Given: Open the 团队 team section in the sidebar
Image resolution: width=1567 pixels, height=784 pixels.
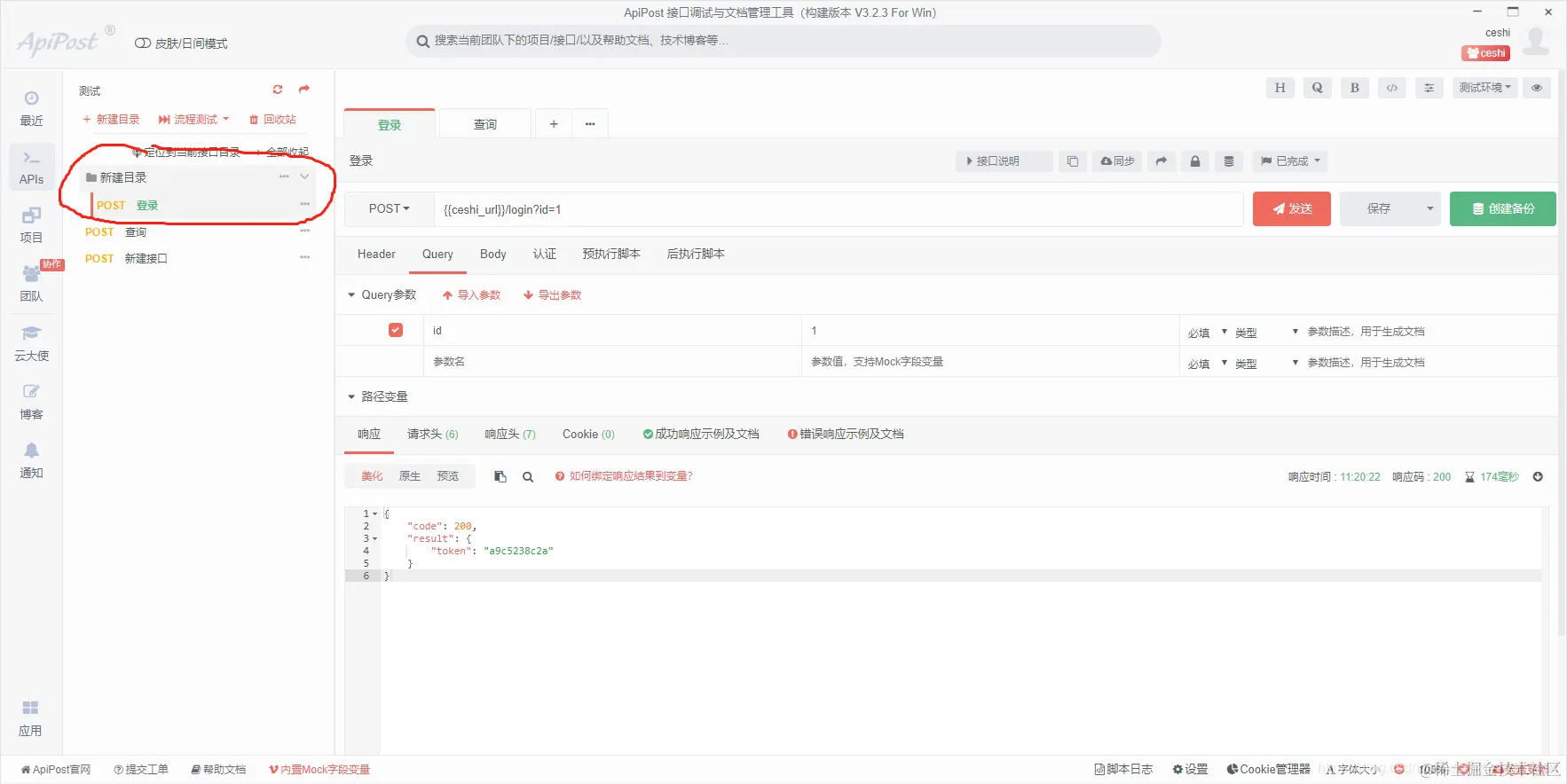Looking at the screenshot, I should point(31,284).
